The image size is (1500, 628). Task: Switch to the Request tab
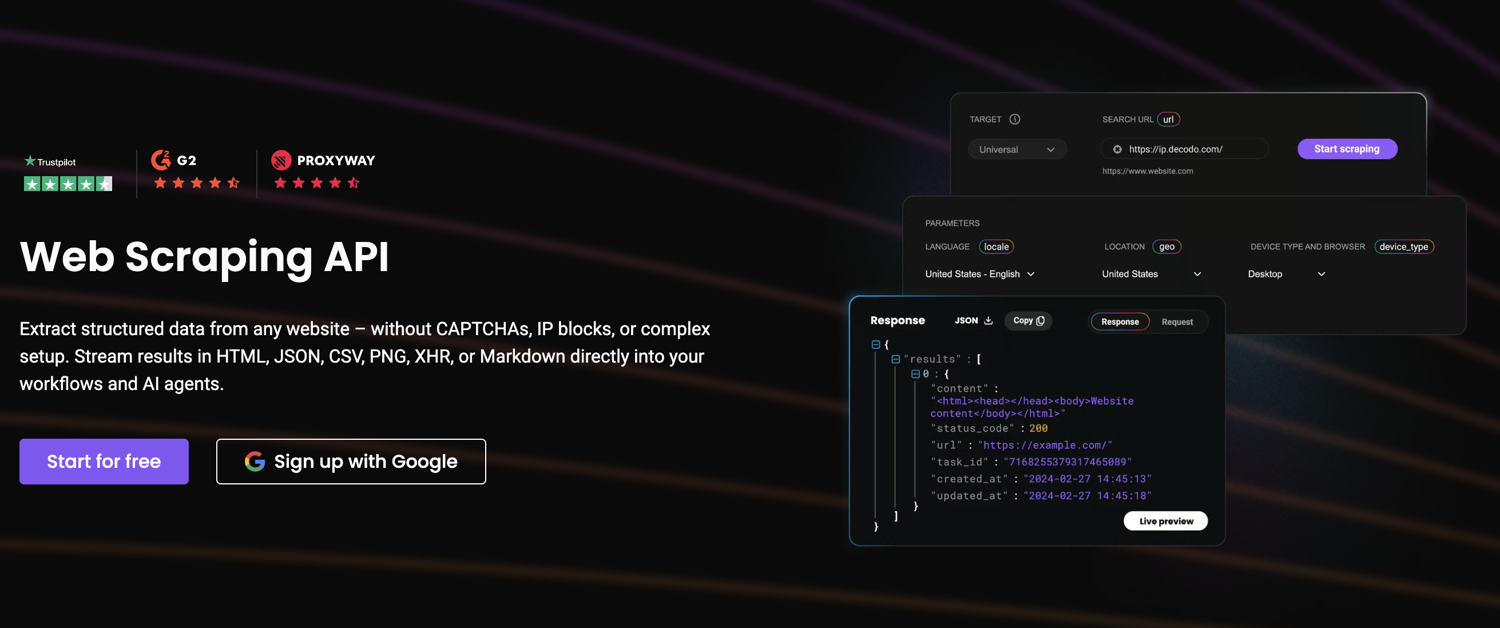click(x=1177, y=322)
